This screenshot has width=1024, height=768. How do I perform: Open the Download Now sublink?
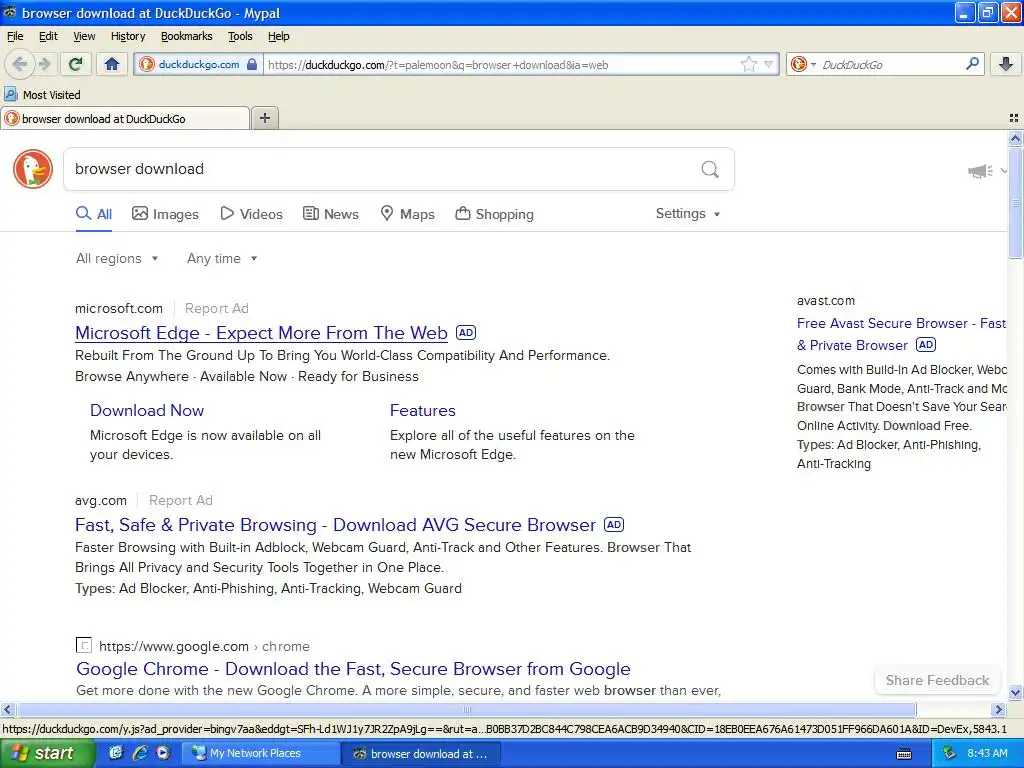(147, 411)
